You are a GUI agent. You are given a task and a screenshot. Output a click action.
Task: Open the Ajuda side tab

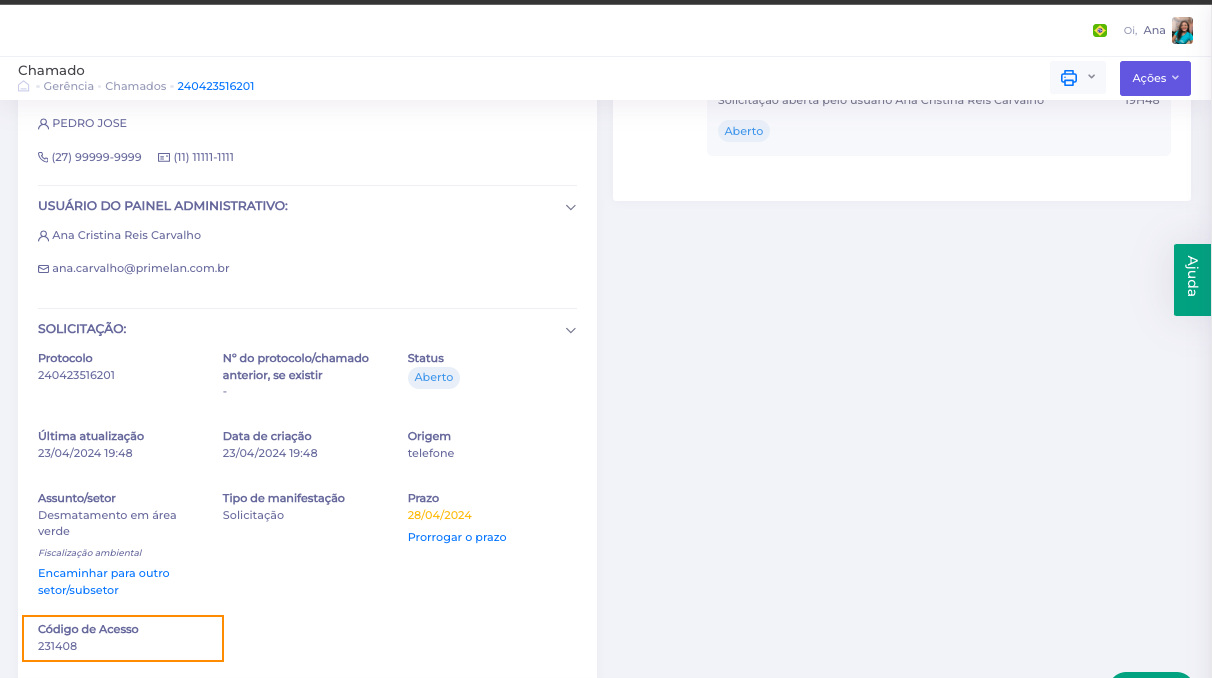point(1192,279)
